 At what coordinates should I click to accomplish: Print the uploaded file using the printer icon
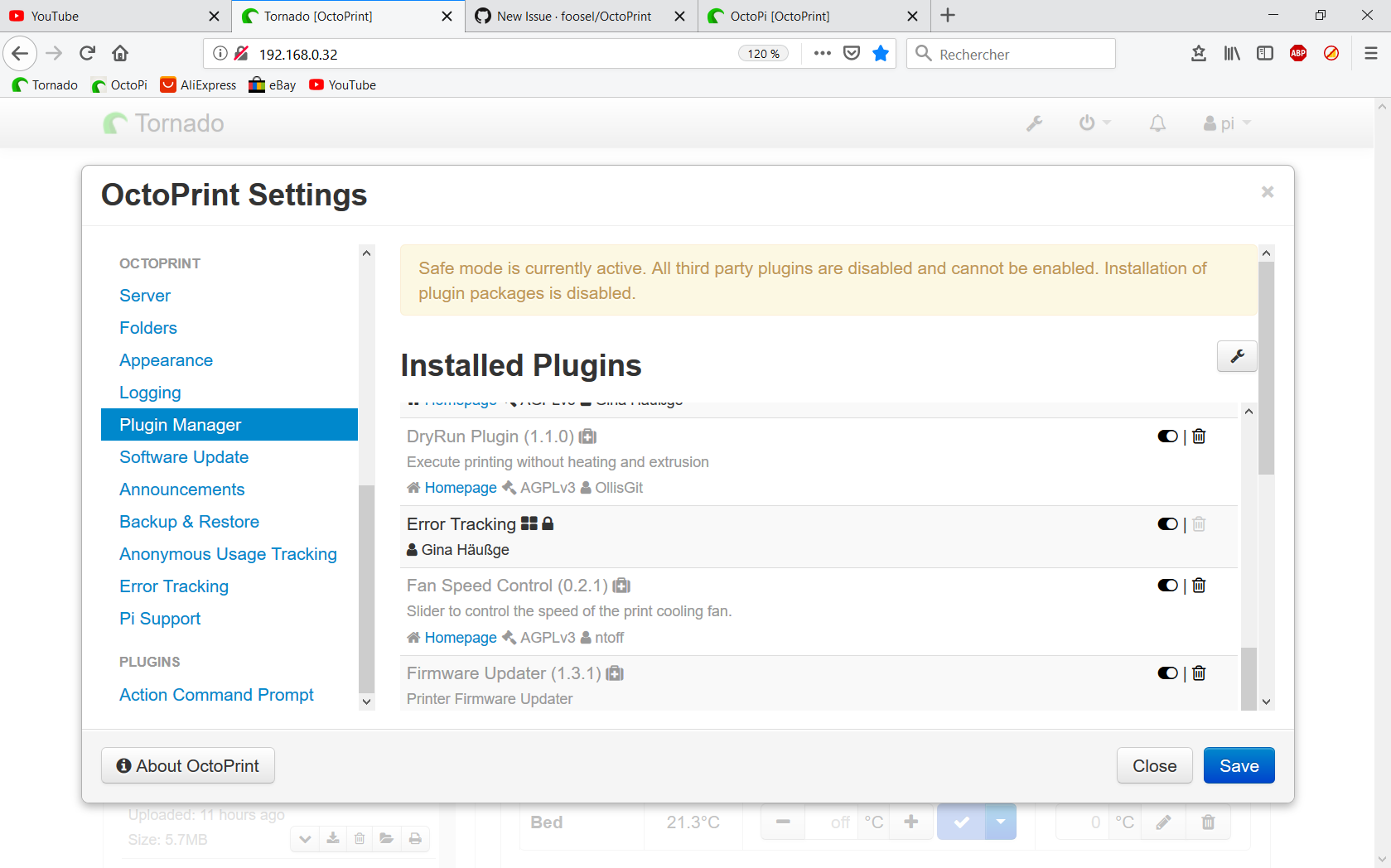point(414,838)
